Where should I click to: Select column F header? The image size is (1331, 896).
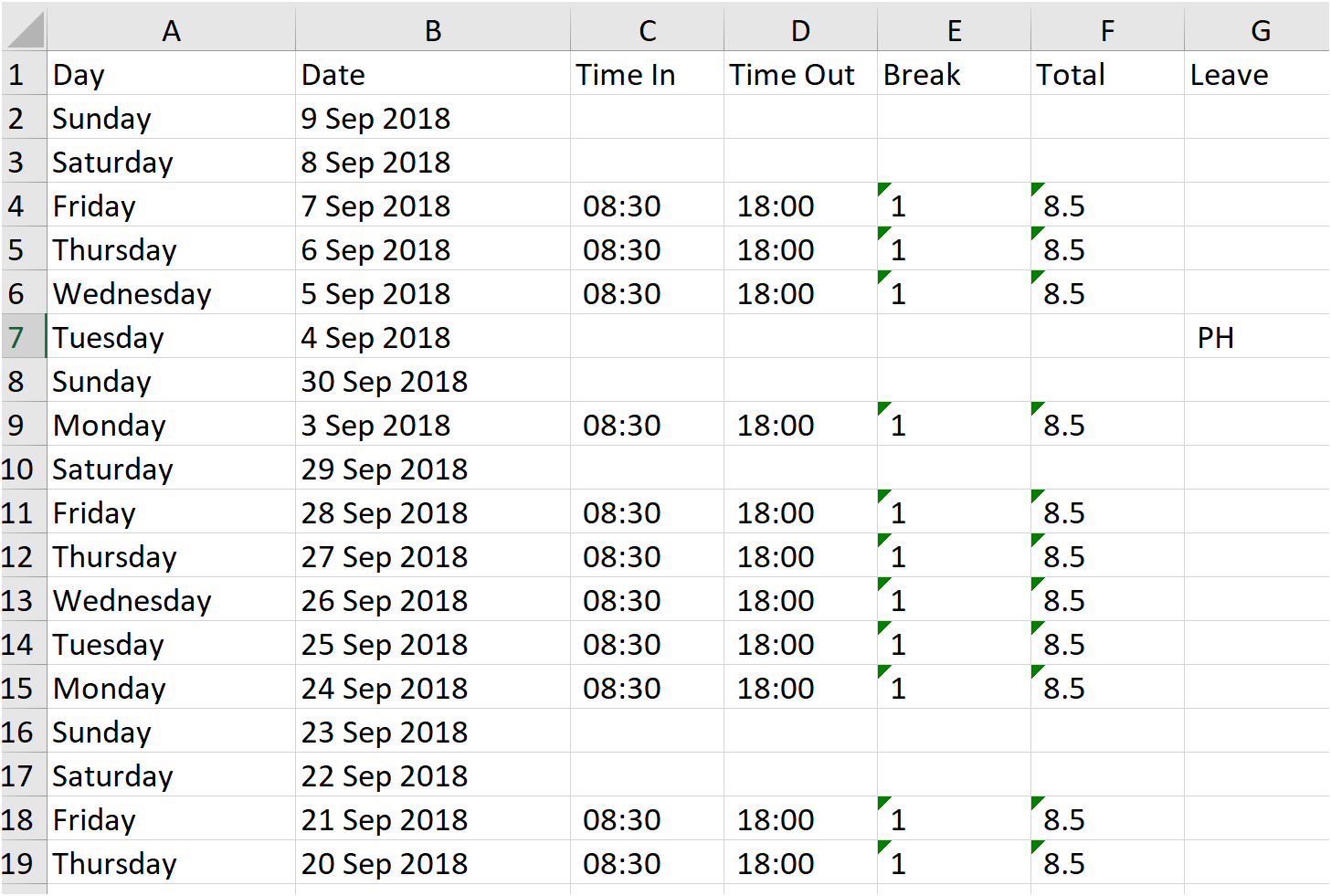point(1107,31)
